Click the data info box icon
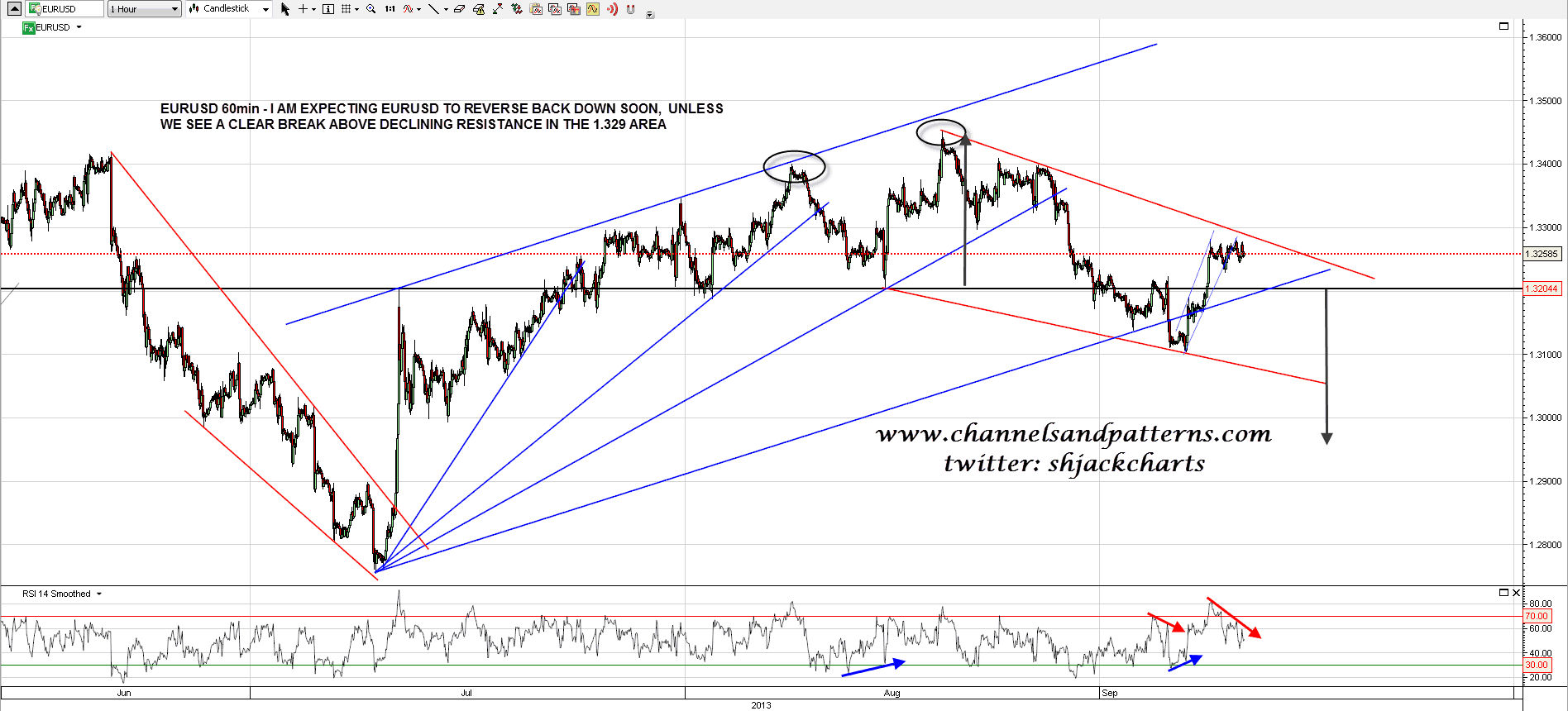This screenshot has width=1568, height=711. pyautogui.click(x=328, y=9)
